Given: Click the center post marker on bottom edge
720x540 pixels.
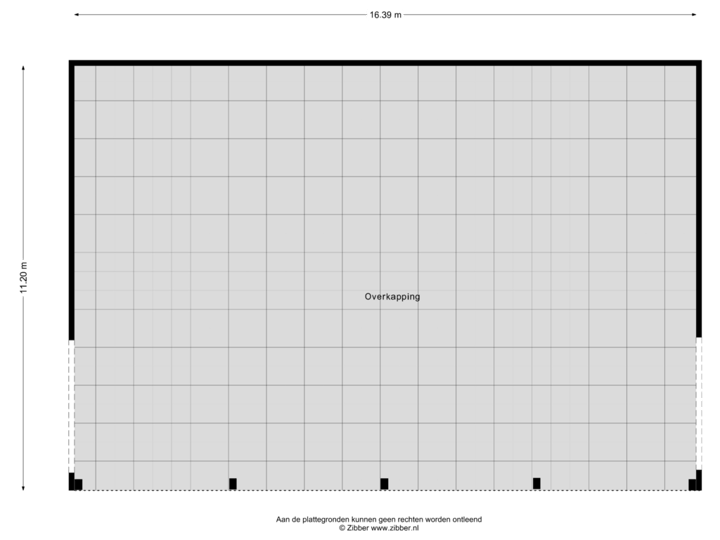Looking at the screenshot, I should 384,484.
